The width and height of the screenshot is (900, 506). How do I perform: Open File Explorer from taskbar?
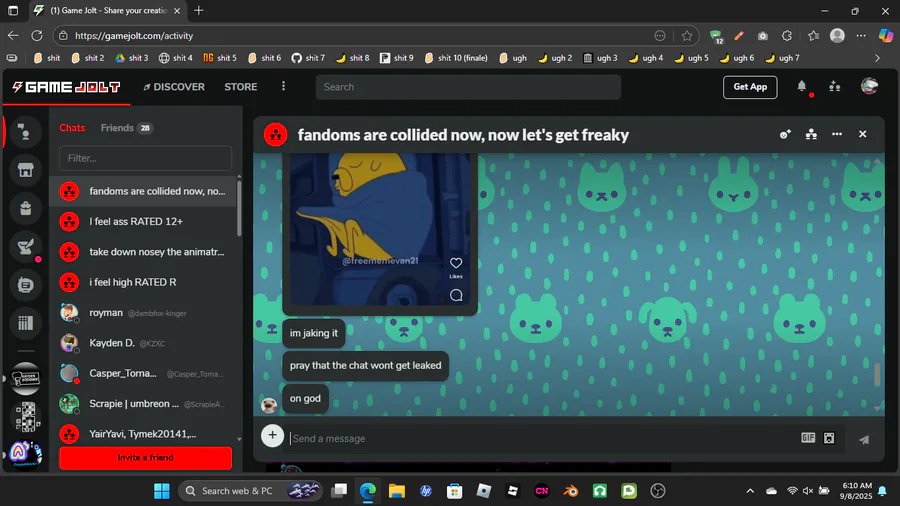[397, 491]
